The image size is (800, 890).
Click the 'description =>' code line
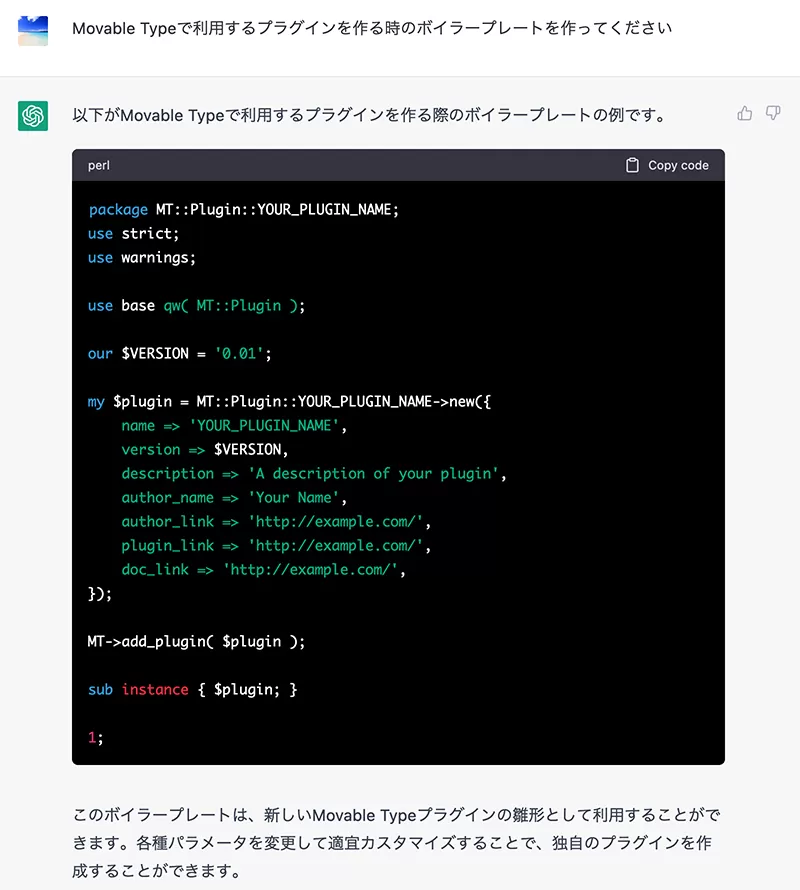tap(313, 474)
